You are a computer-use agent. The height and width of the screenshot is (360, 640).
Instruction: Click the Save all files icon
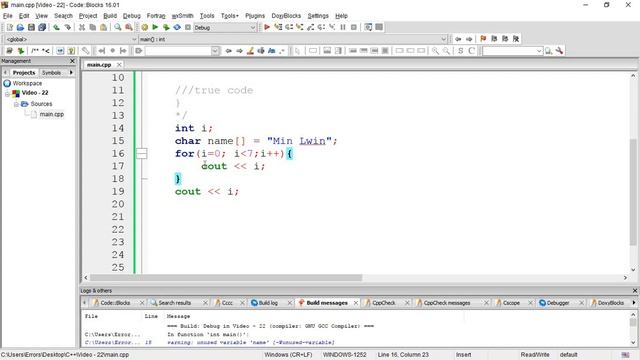click(x=42, y=27)
